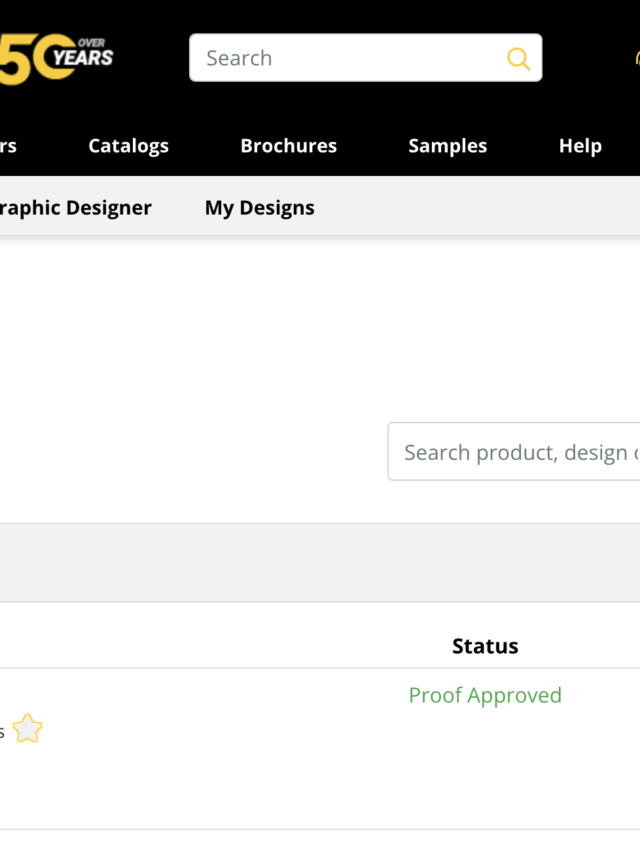
Task: Click the design name text beside the star
Action: pyautogui.click(x=2, y=732)
